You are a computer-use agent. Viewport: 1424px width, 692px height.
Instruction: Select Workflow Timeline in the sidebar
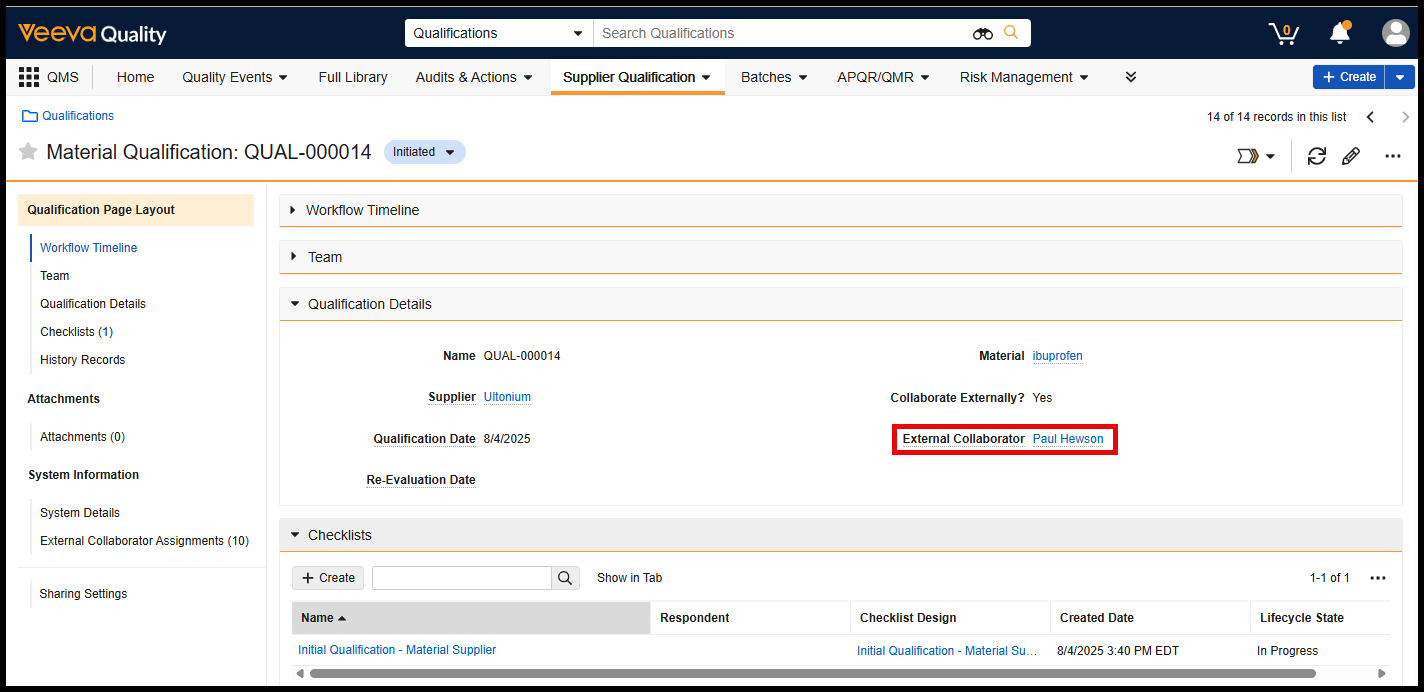click(x=89, y=248)
